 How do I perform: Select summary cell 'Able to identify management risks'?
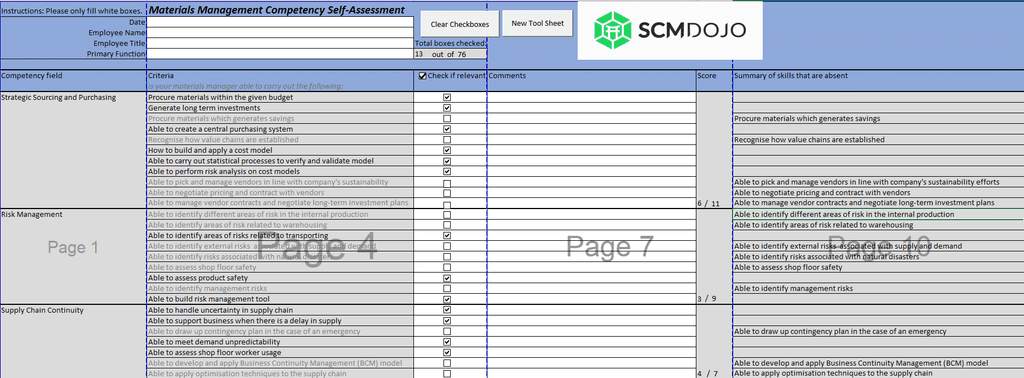coord(878,289)
